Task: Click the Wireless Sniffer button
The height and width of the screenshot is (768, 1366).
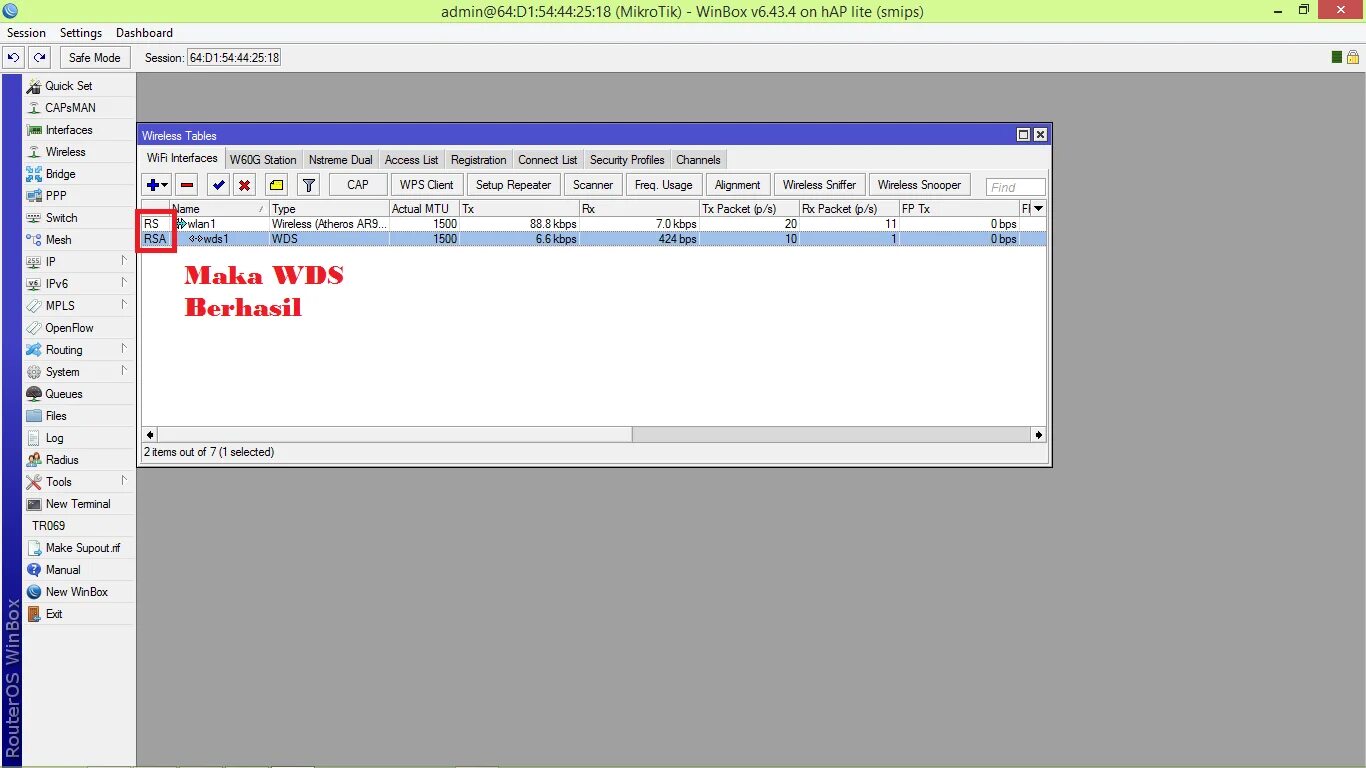Action: click(x=819, y=185)
